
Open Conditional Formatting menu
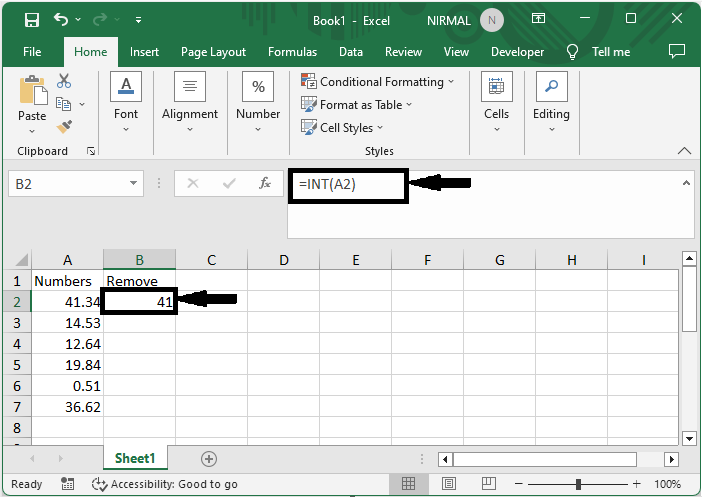click(377, 81)
